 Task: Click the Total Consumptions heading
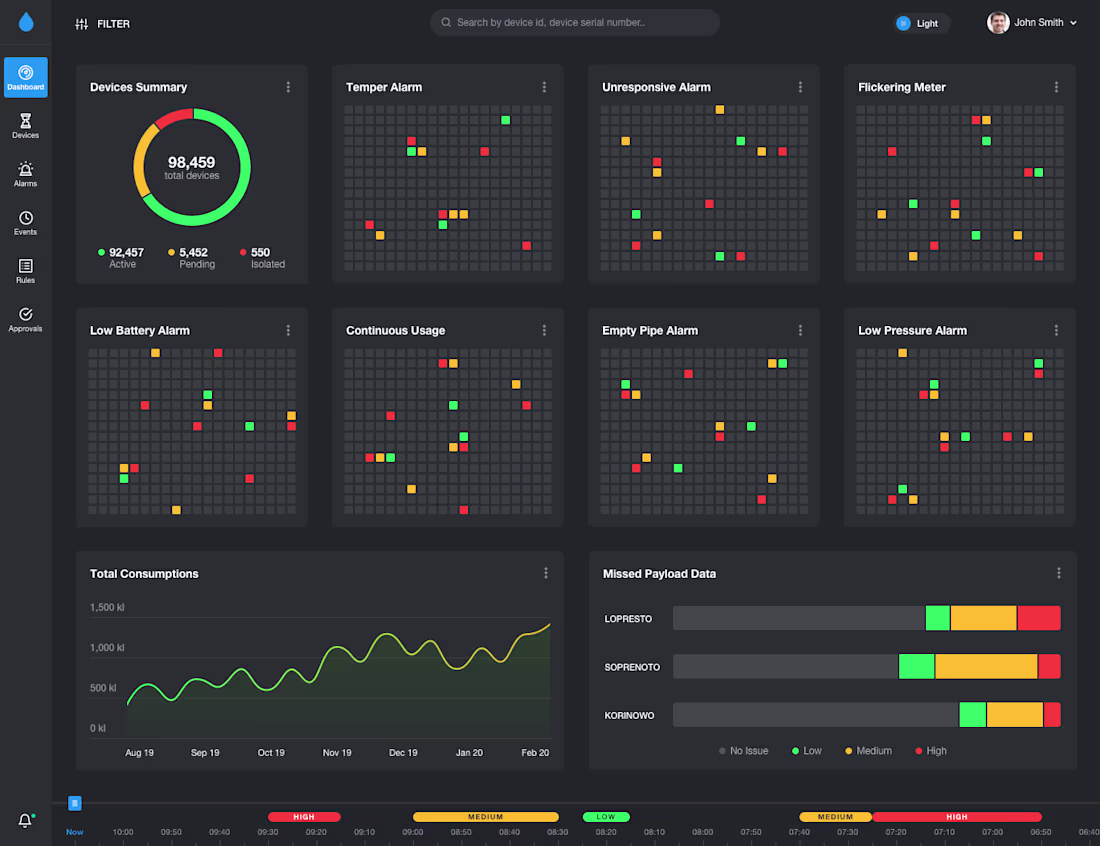click(144, 574)
